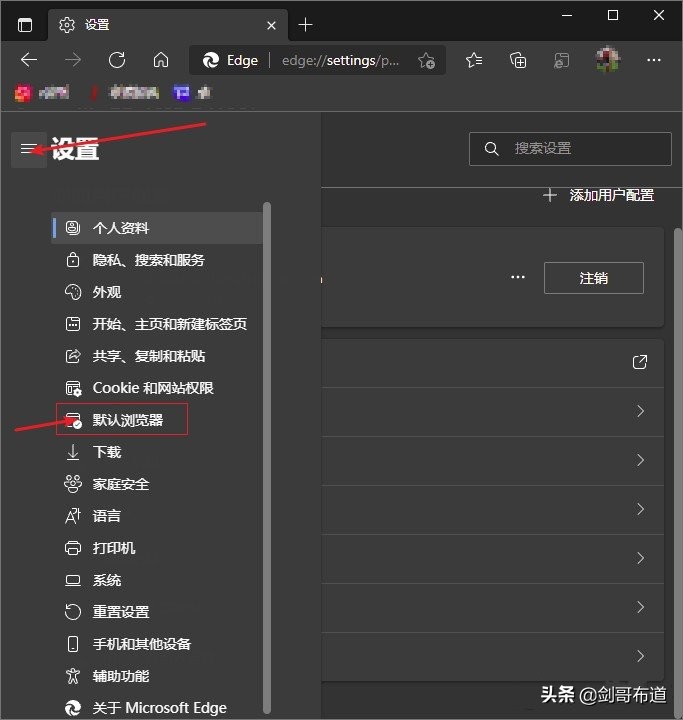This screenshot has height=720, width=683.
Task: Open the third favorites bar bookmark with purple icon
Action: coord(192,93)
